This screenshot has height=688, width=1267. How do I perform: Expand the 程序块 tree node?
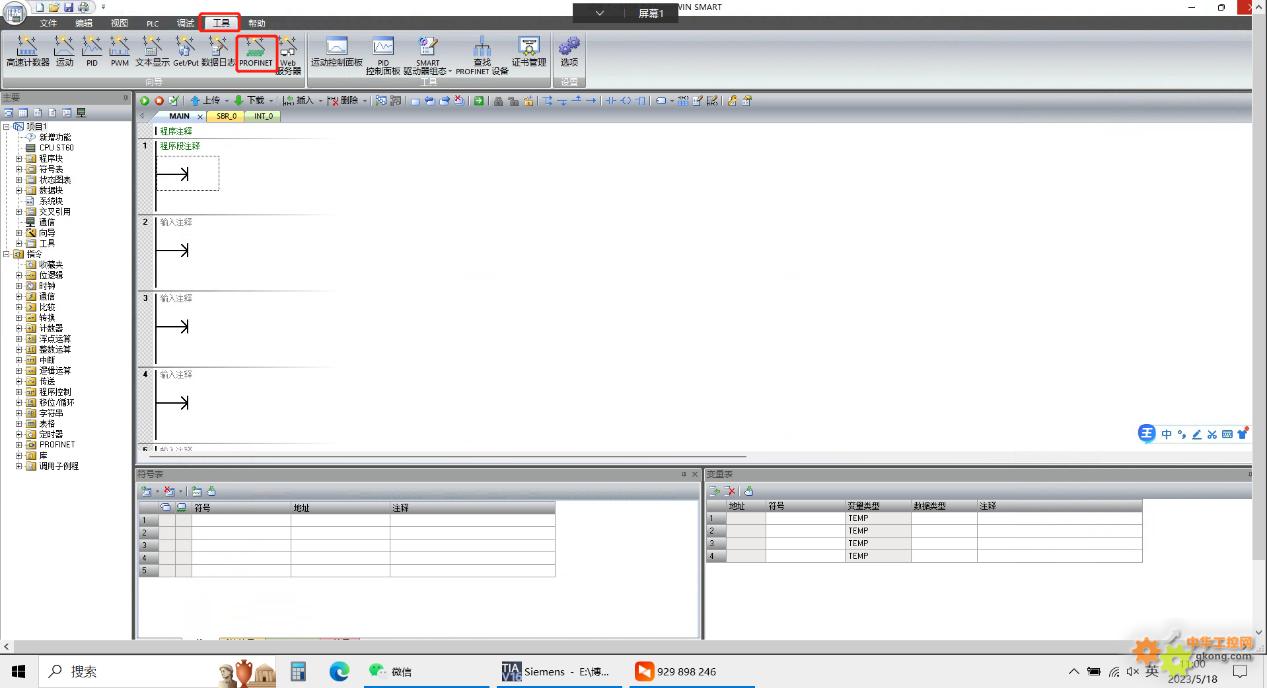tap(19, 158)
